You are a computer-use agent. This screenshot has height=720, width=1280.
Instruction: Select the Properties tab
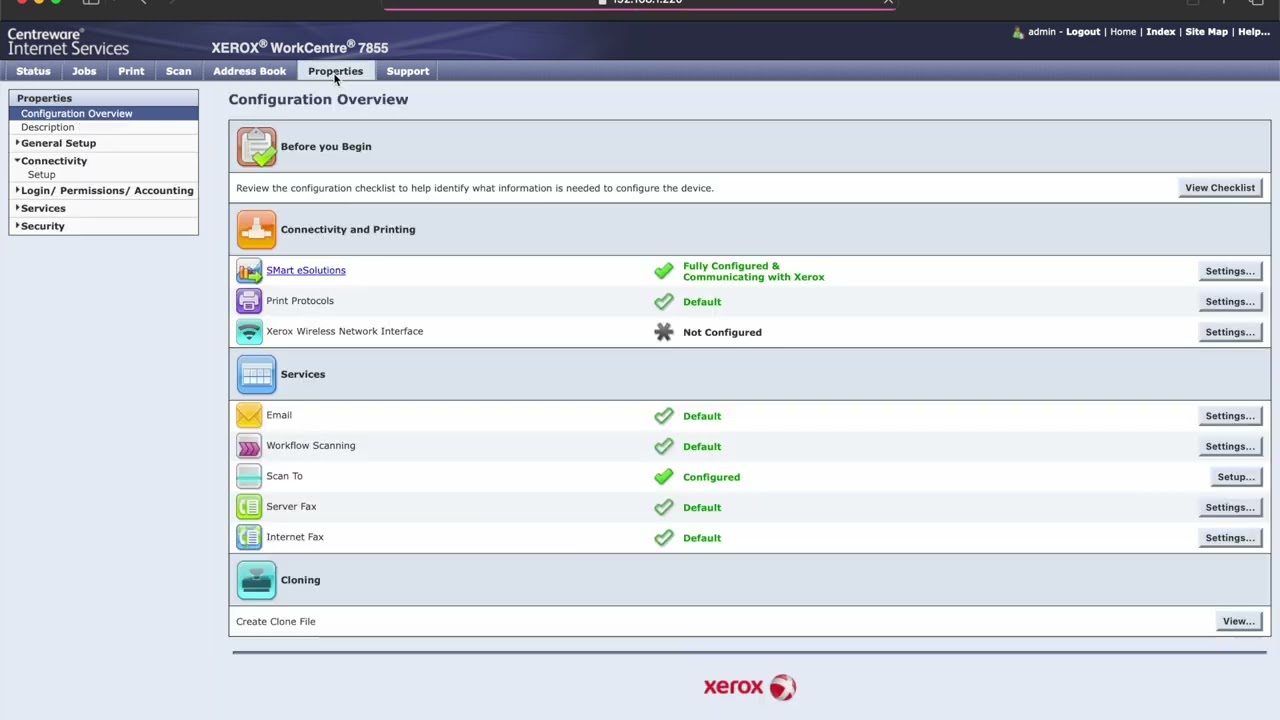[x=335, y=71]
